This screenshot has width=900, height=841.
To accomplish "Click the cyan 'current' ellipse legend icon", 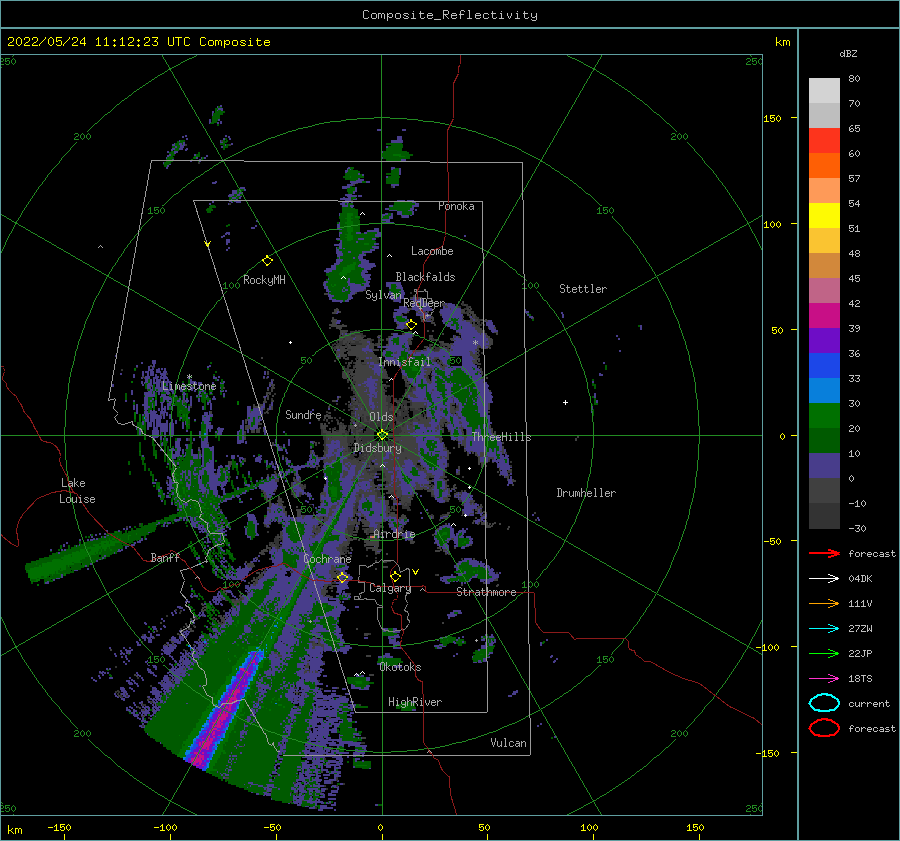I will 824,703.
